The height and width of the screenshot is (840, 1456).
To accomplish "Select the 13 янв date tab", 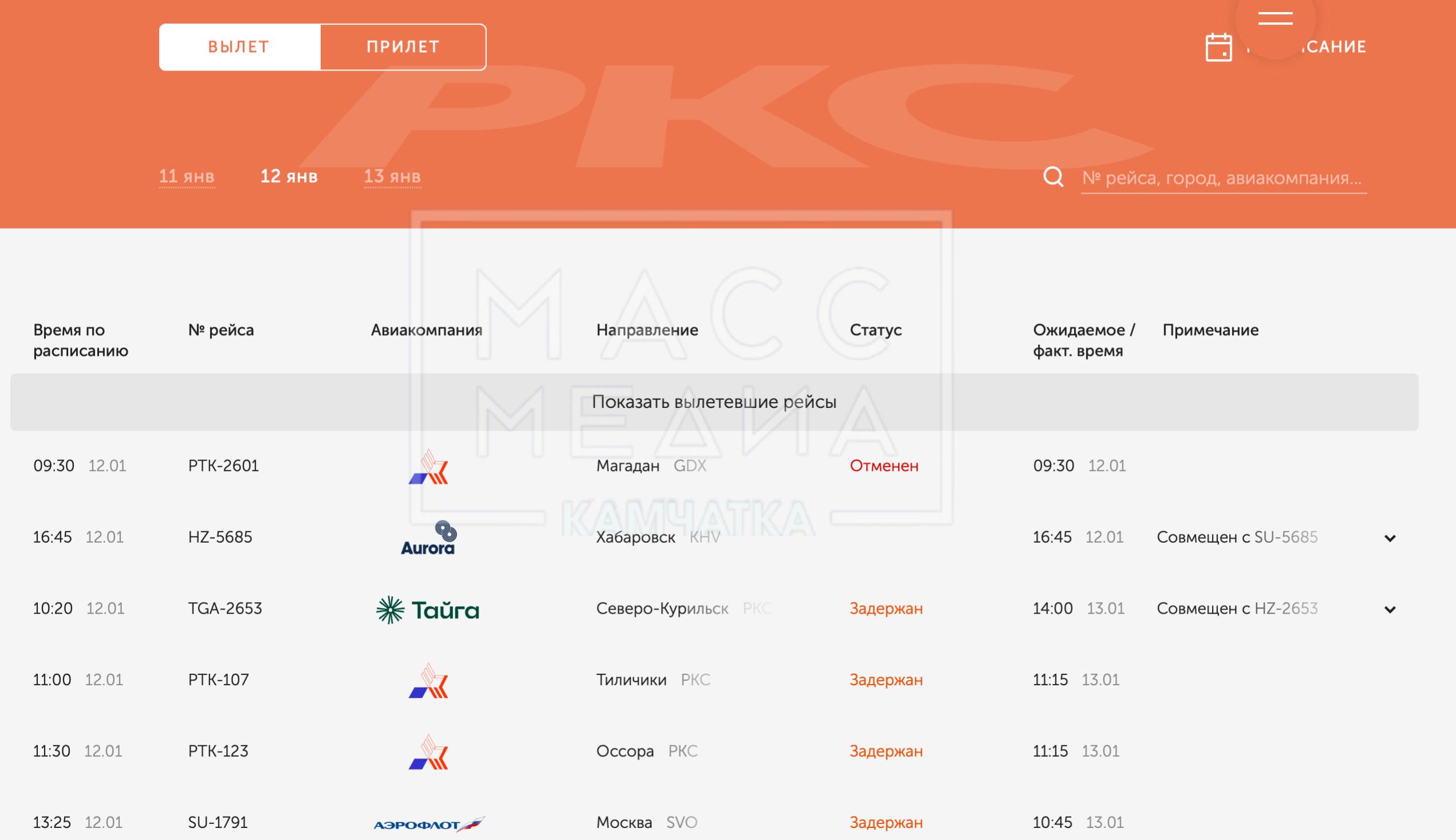I will (392, 176).
